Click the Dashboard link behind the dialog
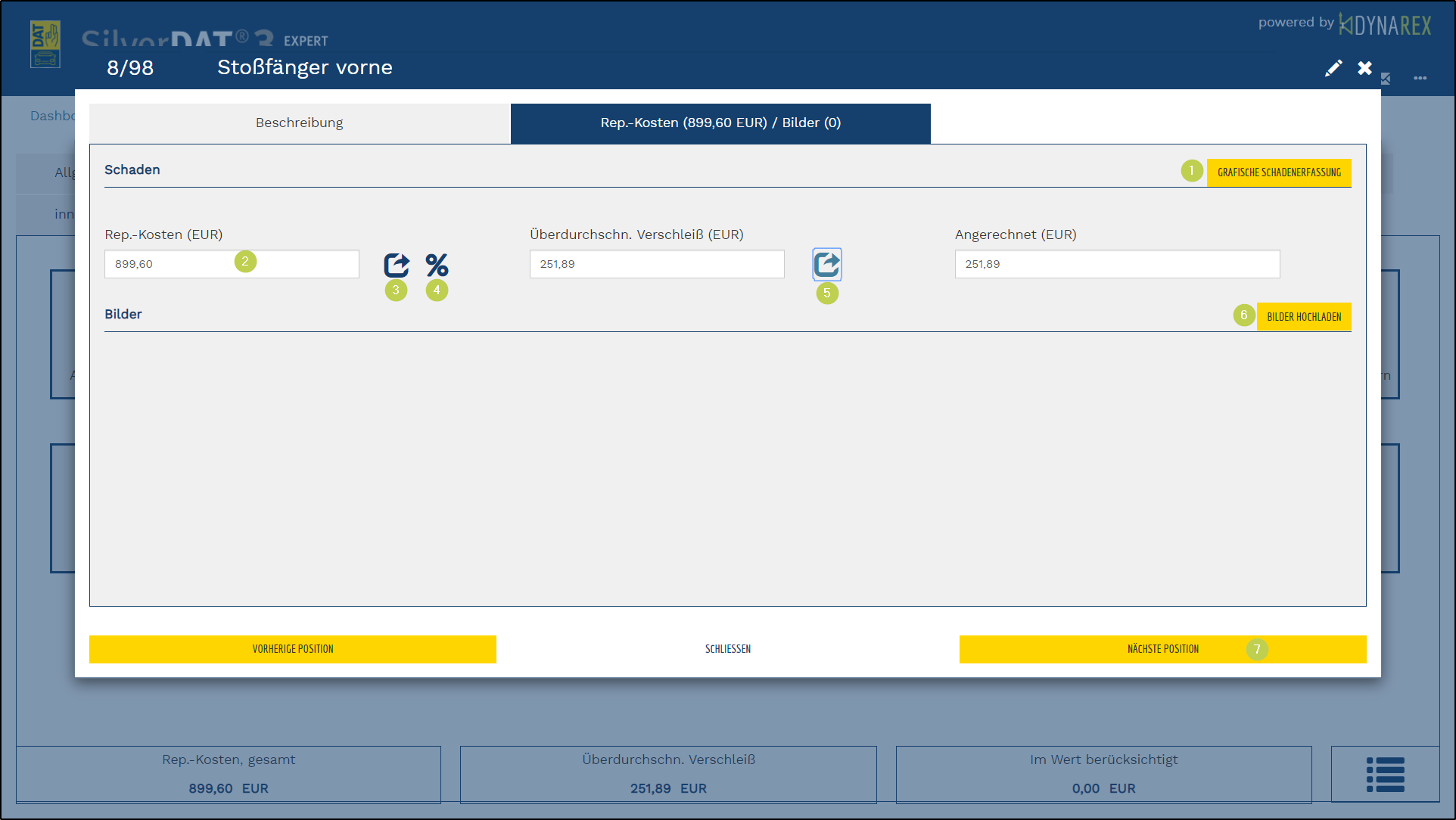Screen dimensions: 1456x820 tap(51, 116)
